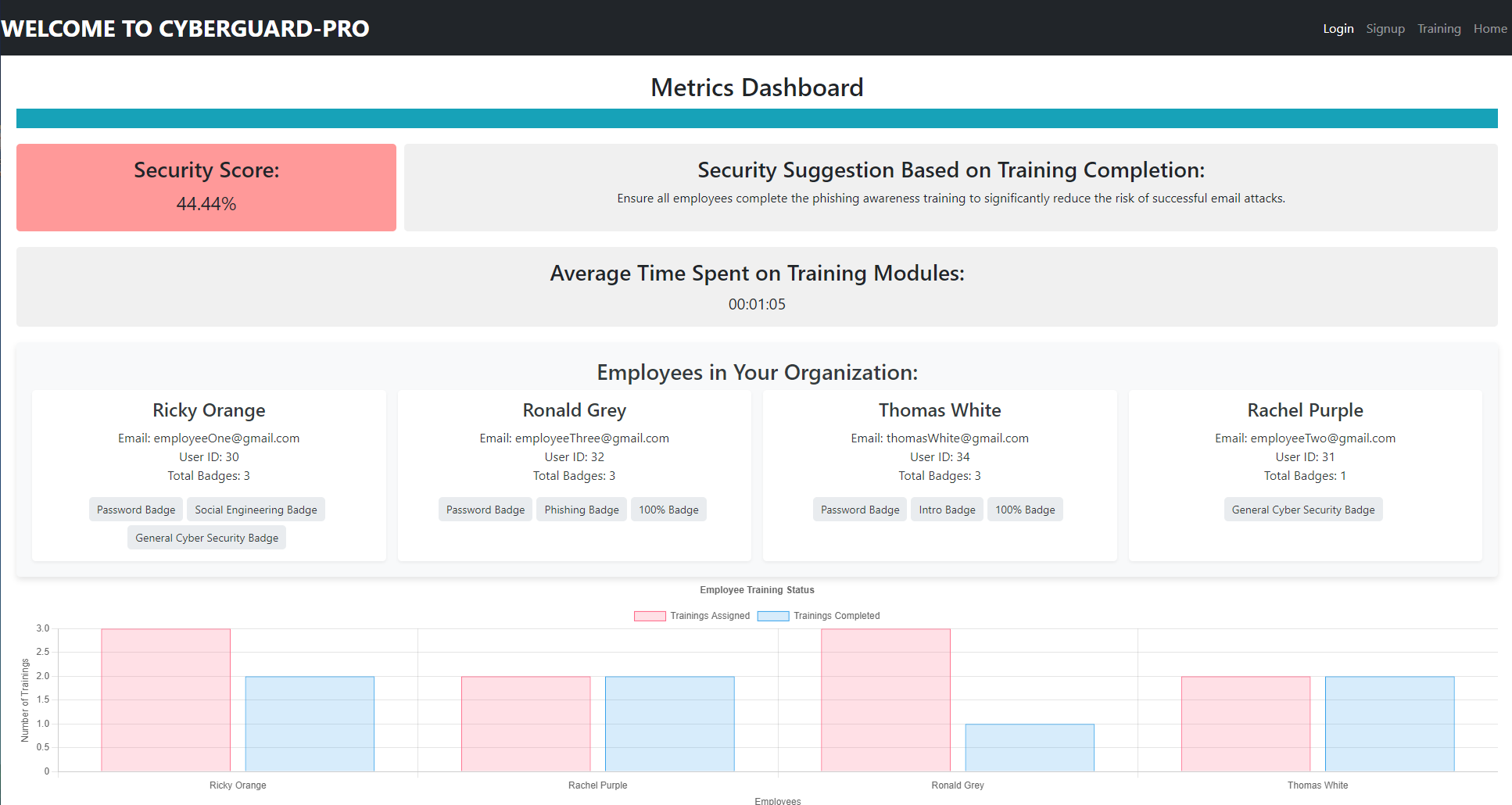Select the Social Engineering Badge
1512x805 pixels.
[x=256, y=510]
